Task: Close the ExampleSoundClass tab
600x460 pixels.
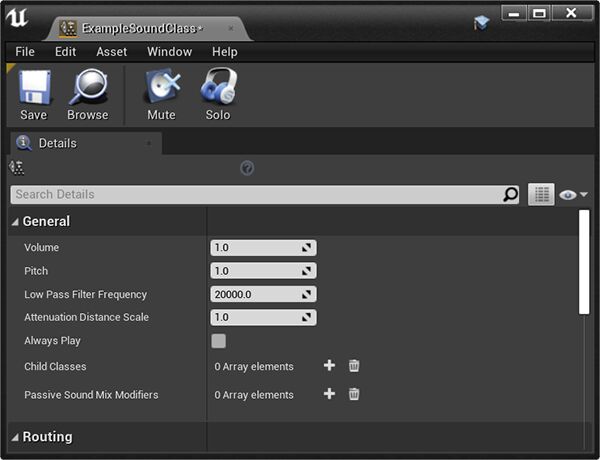Action: coord(231,28)
